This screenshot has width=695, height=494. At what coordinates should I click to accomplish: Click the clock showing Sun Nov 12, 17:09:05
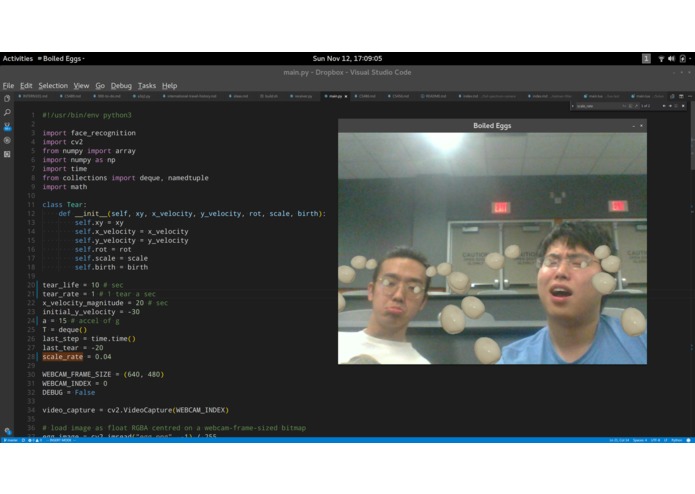[347, 58]
